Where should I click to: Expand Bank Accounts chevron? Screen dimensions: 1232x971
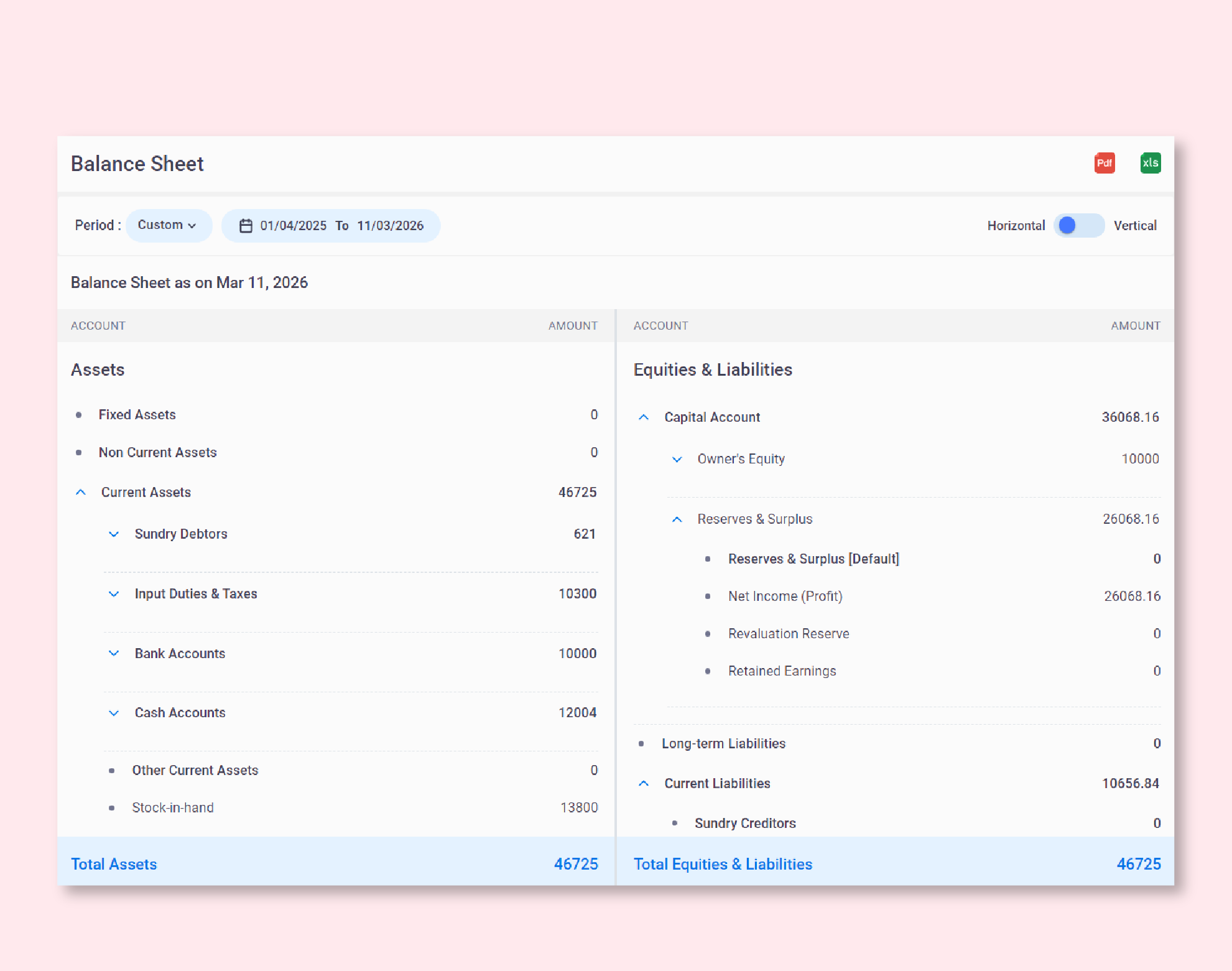[114, 654]
